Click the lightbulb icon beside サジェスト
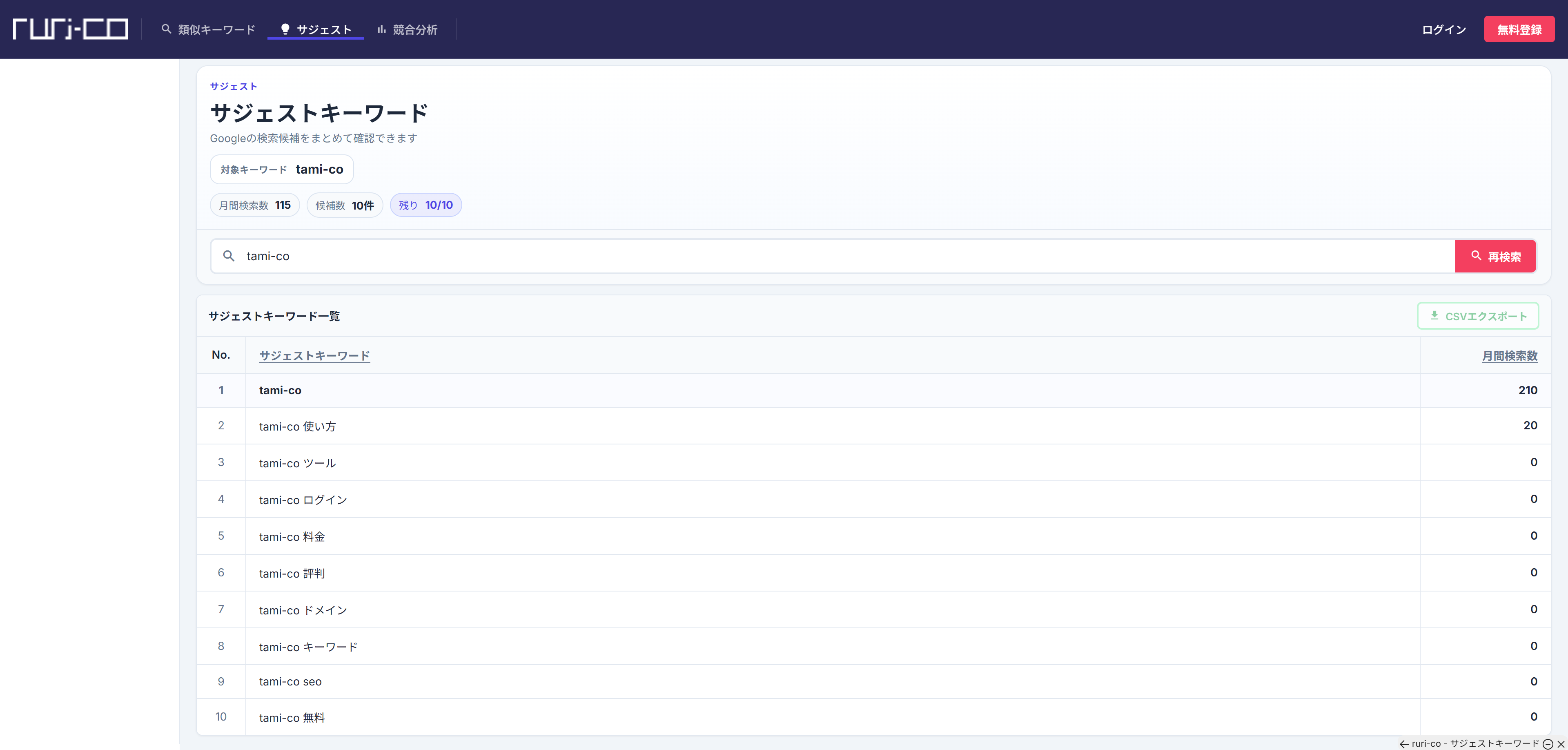 coord(285,29)
